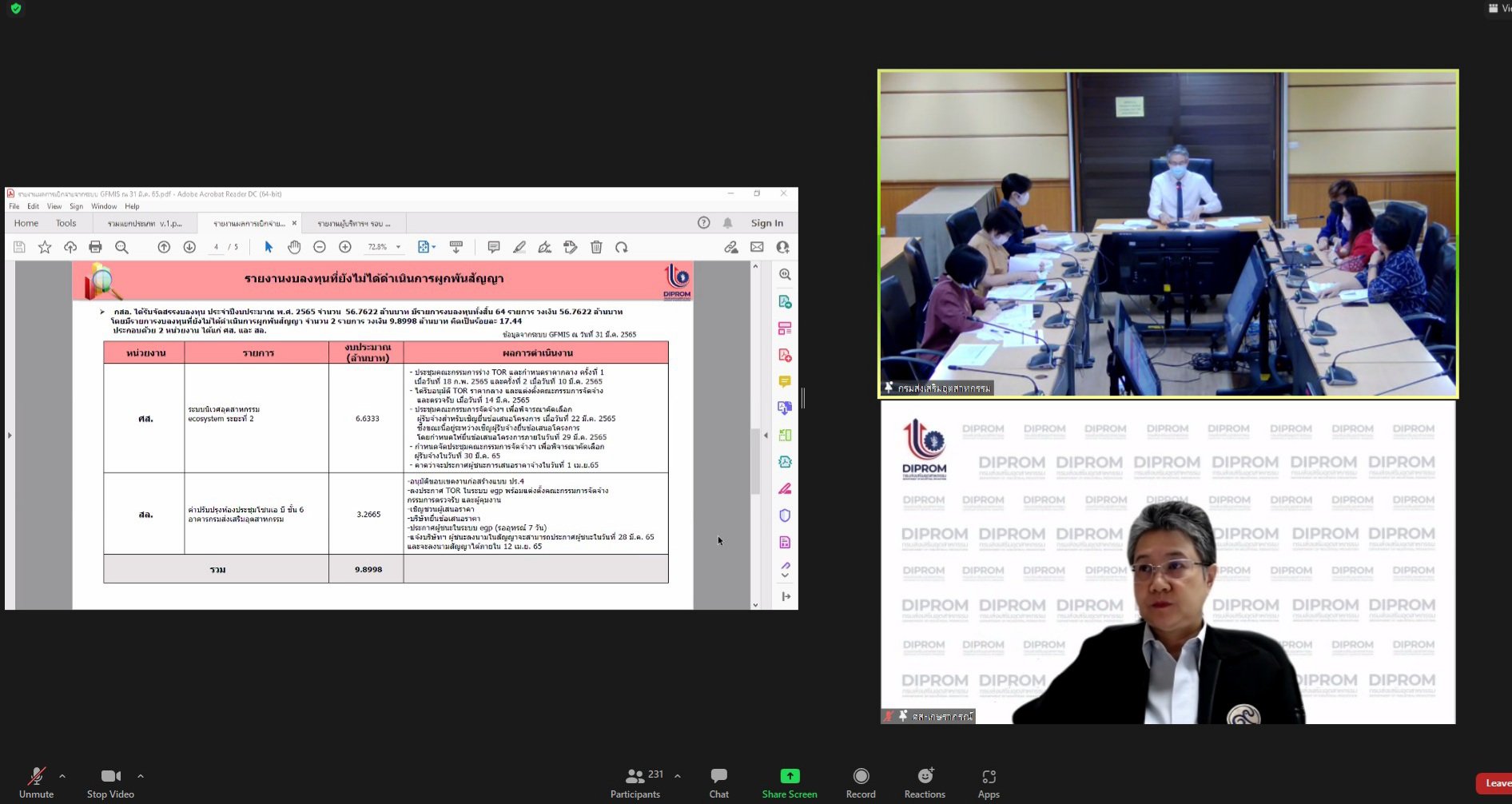
Task: Open the File menu
Action: 14,206
